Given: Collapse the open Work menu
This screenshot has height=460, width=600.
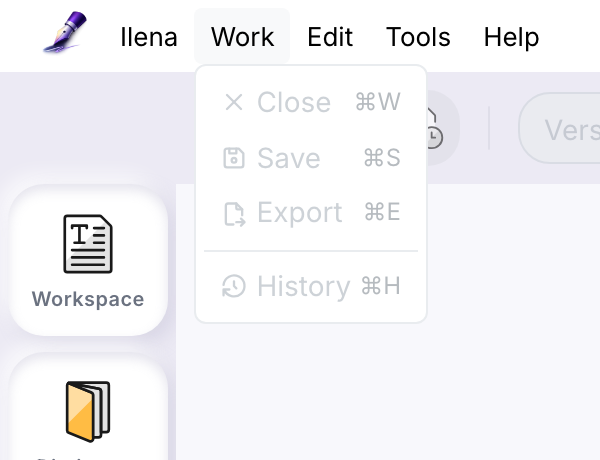Looking at the screenshot, I should tap(242, 37).
